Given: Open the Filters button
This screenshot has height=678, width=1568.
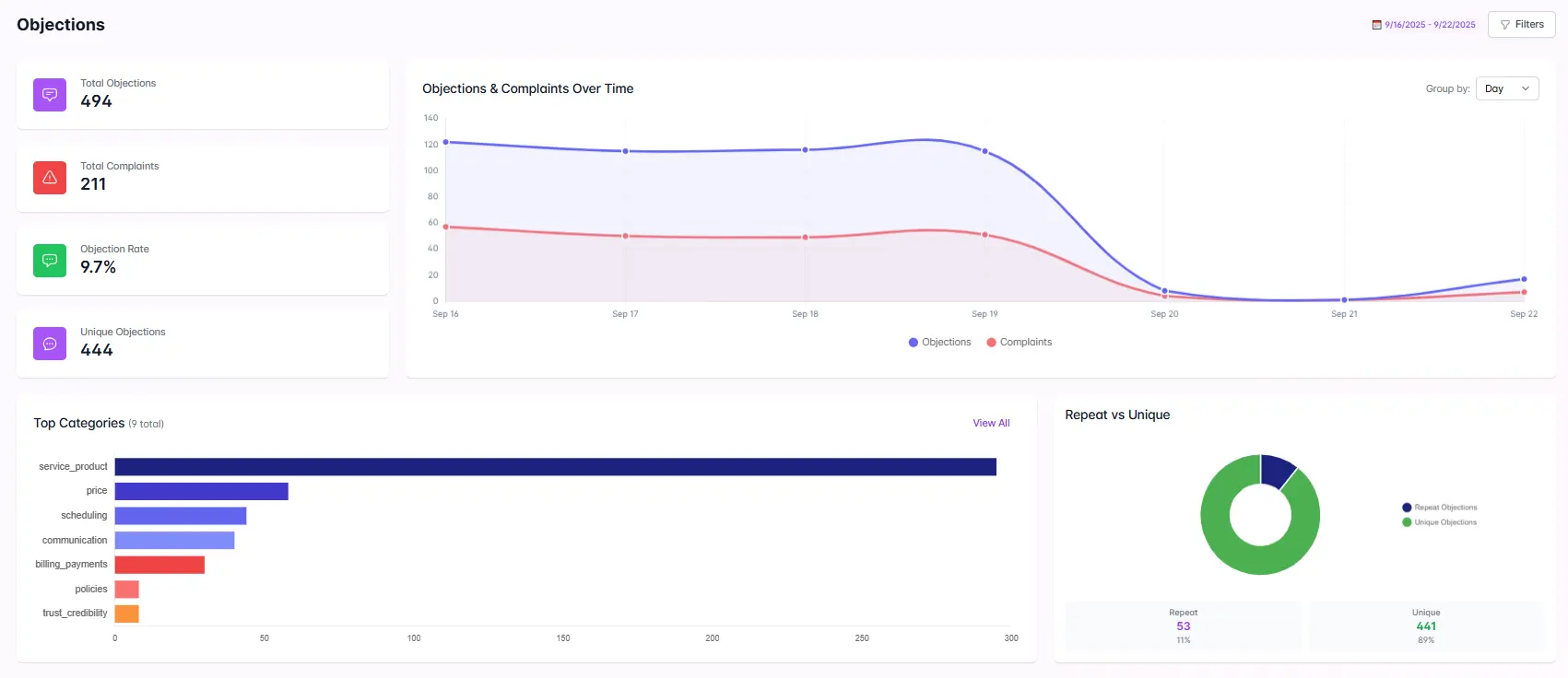Looking at the screenshot, I should click(x=1521, y=25).
